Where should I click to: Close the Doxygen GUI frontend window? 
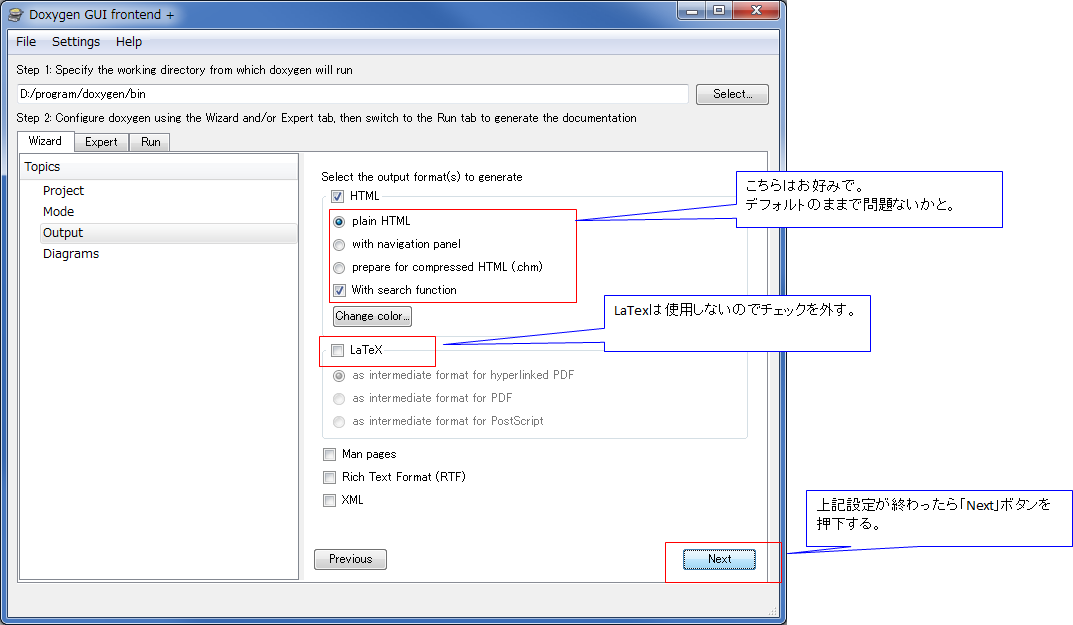pyautogui.click(x=756, y=10)
